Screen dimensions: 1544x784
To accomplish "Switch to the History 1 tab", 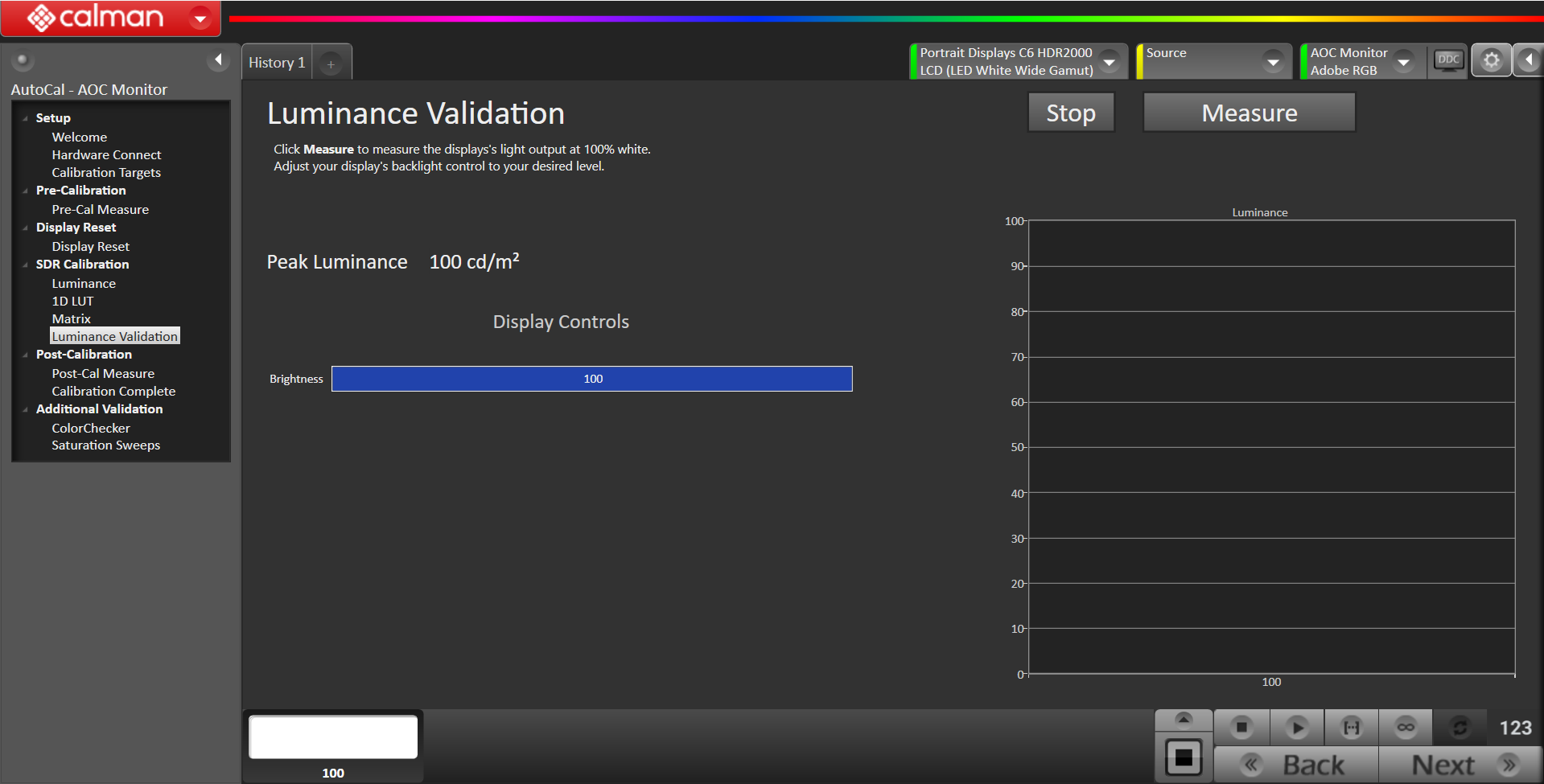I will click(277, 63).
